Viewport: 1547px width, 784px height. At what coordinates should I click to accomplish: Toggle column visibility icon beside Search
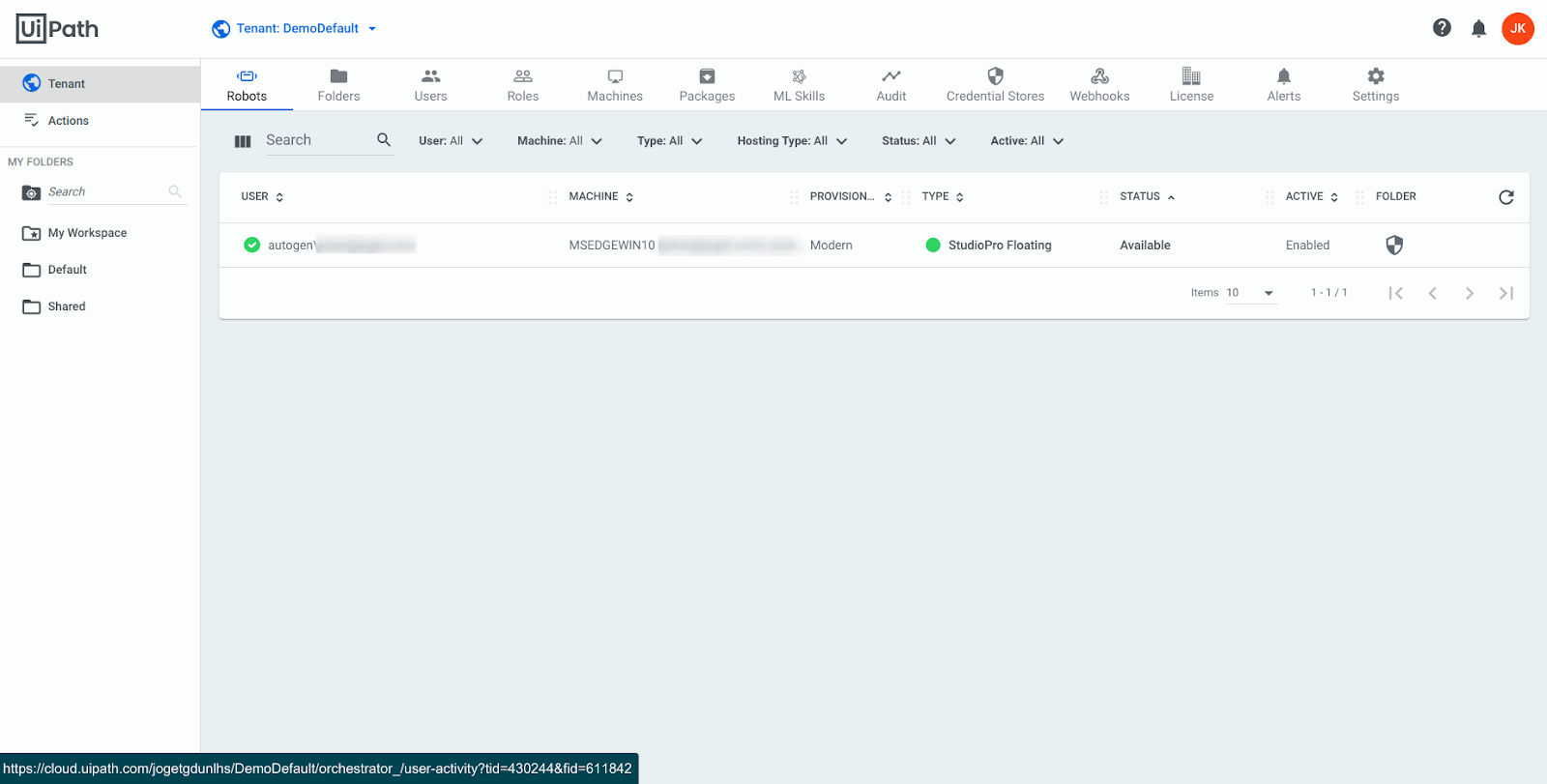coord(243,141)
